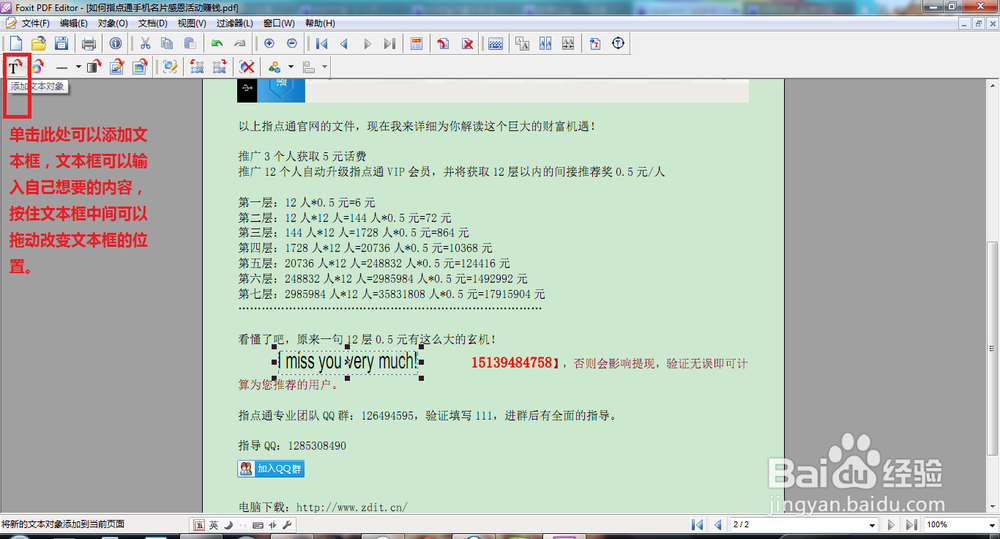Select the Add Text Object T tool
Viewport: 1000px width, 539px height.
point(15,67)
